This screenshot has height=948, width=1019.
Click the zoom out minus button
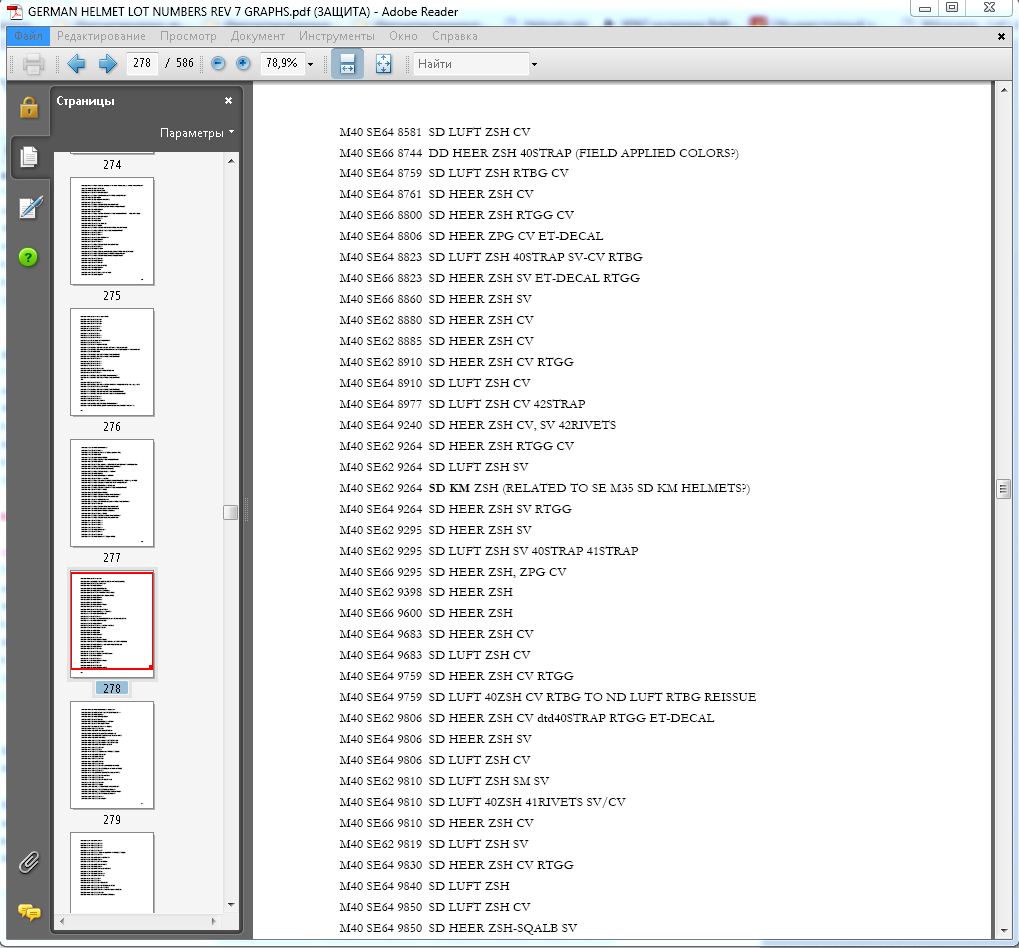point(218,64)
